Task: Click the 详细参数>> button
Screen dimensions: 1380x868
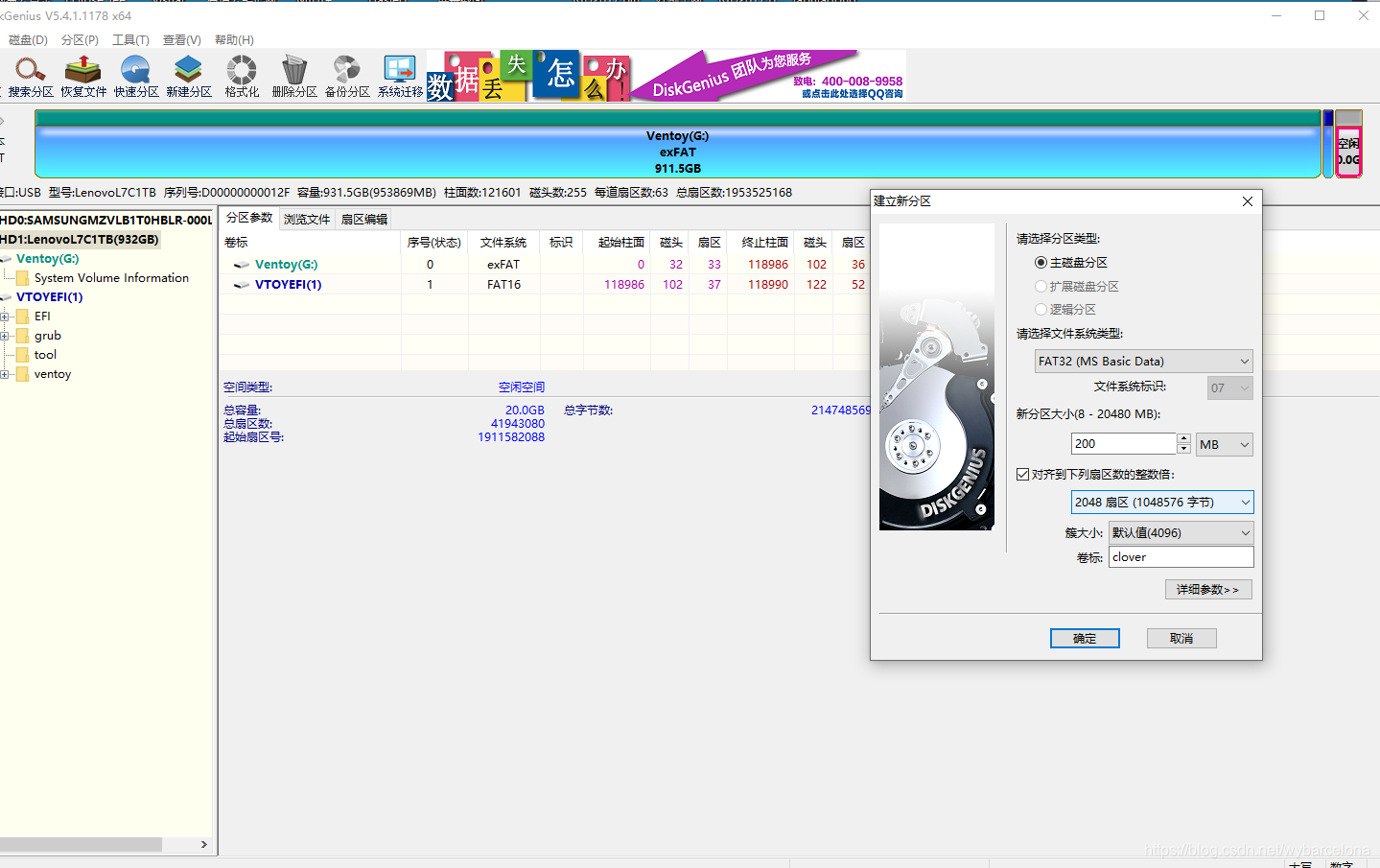Action: click(1208, 590)
